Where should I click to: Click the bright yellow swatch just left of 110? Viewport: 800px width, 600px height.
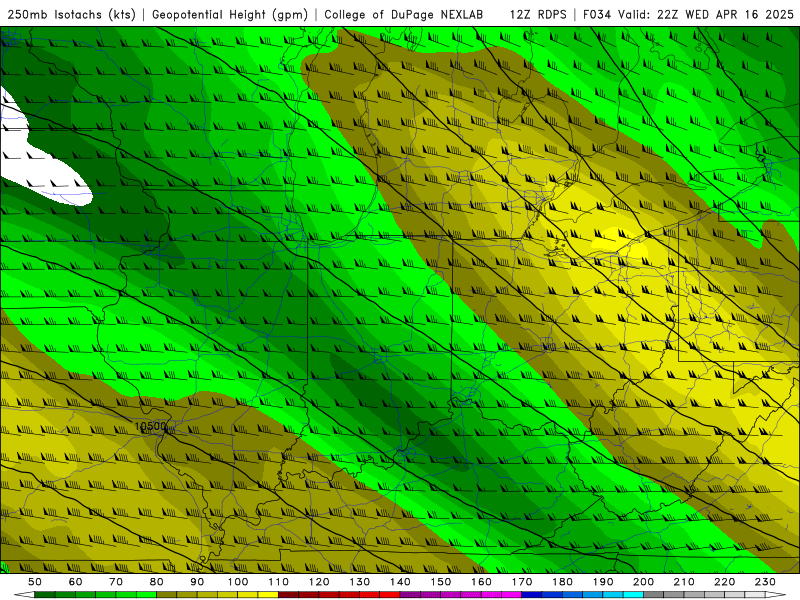[x=268, y=595]
